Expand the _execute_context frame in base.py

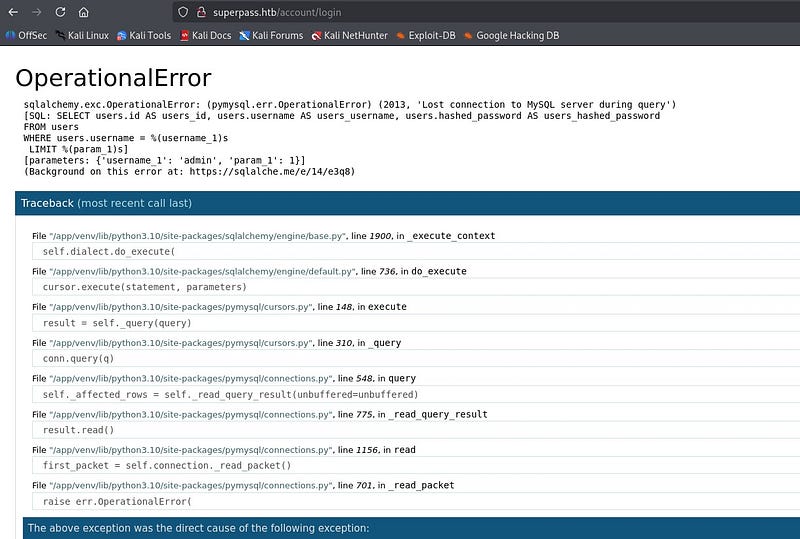[x=263, y=236]
